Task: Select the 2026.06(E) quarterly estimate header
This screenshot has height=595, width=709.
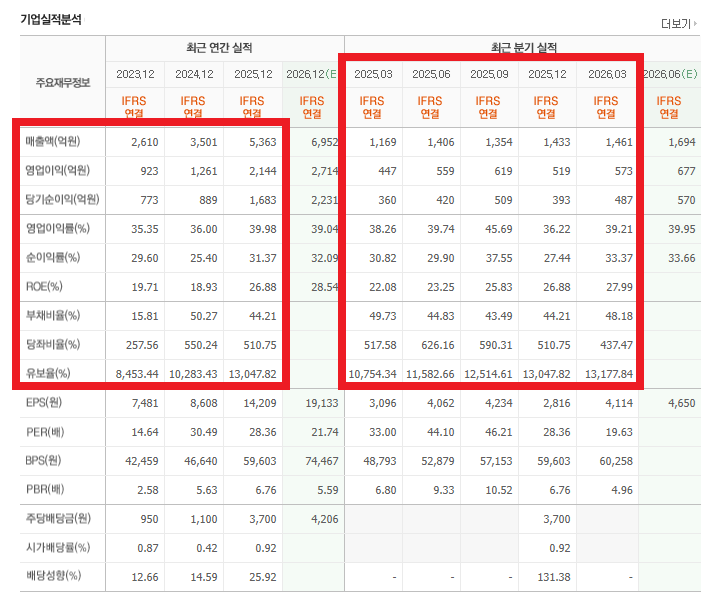Action: 670,74
